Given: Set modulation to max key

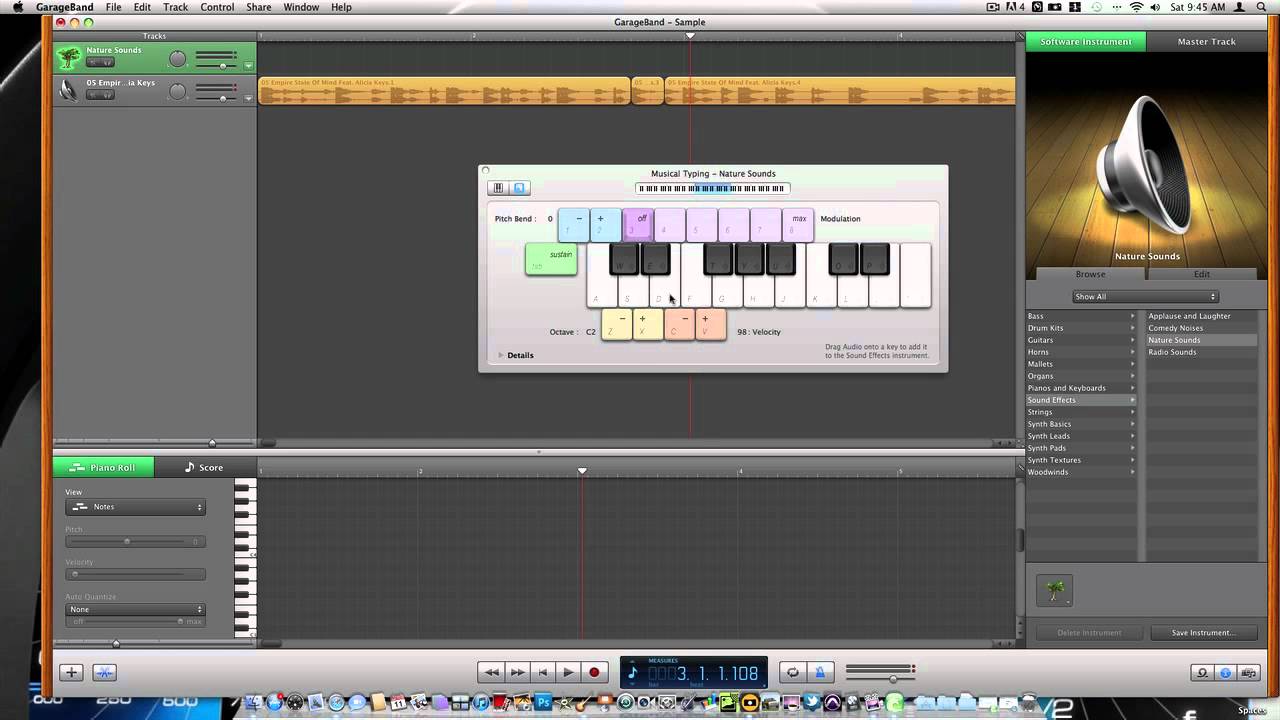Looking at the screenshot, I should 798,225.
